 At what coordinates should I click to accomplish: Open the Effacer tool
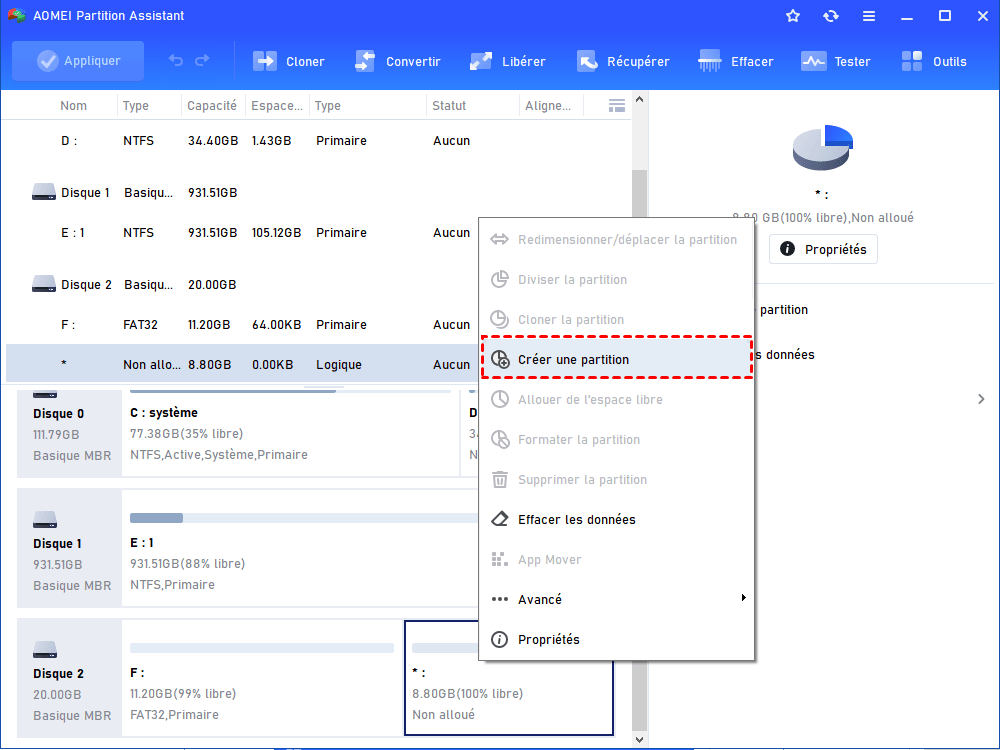735,61
